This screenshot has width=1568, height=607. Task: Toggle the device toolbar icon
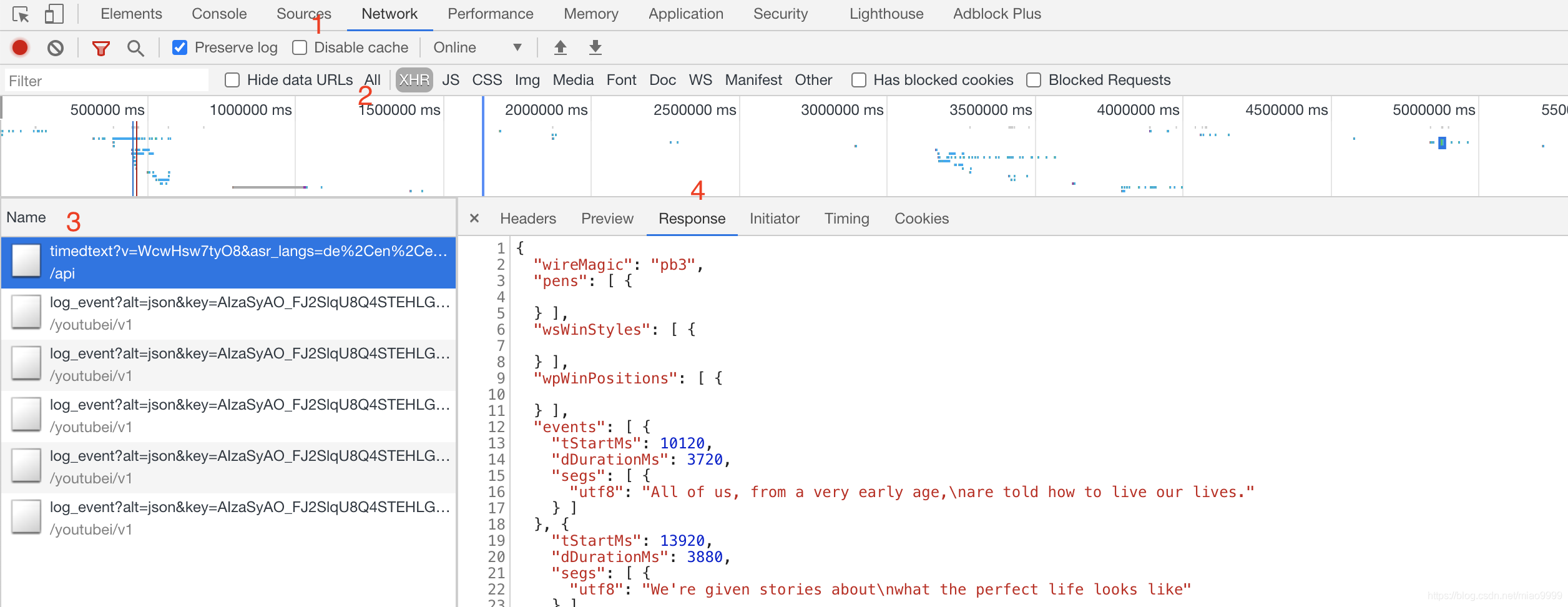pos(54,14)
